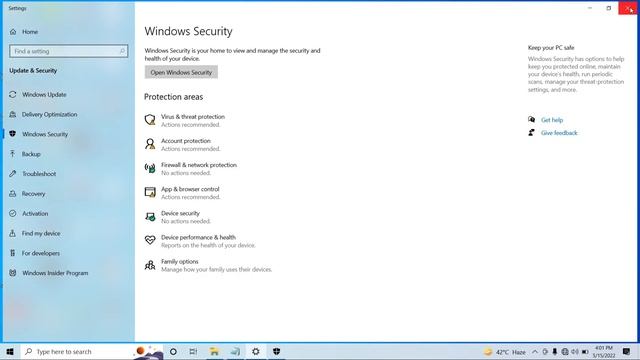Screen dimensions: 640x360
Task: Click the Family options icon
Action: [x=150, y=265]
